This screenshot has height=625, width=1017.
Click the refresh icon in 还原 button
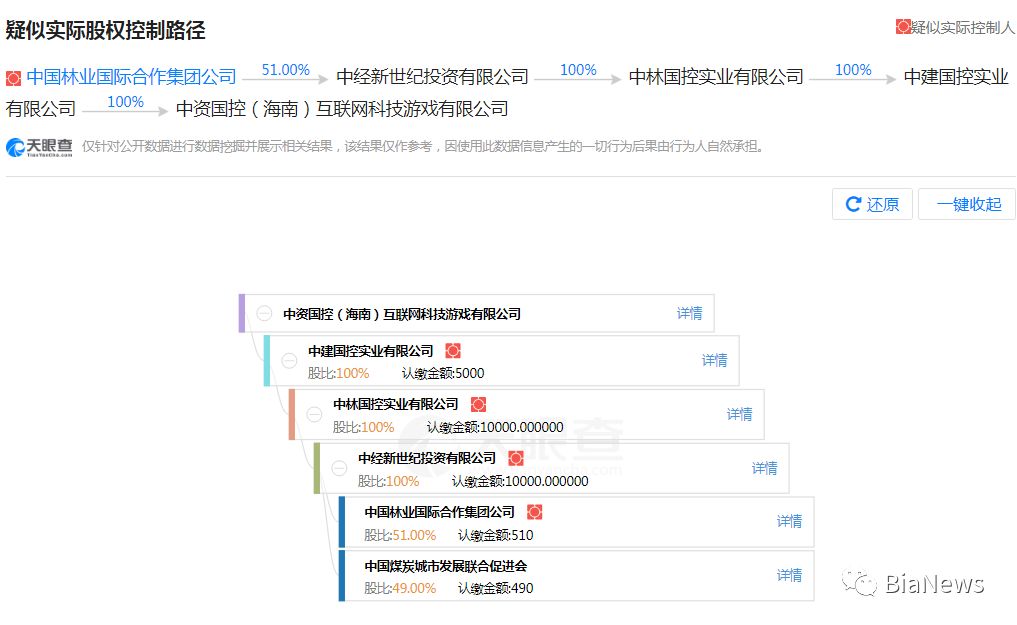[853, 204]
